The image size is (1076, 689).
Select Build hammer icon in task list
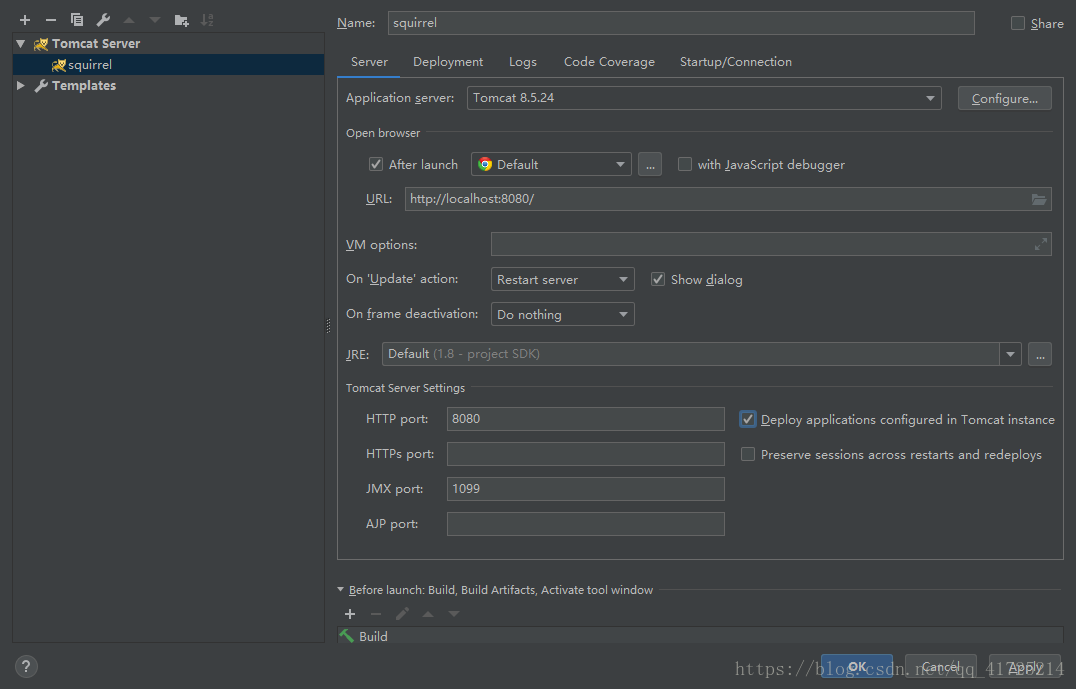tap(347, 636)
